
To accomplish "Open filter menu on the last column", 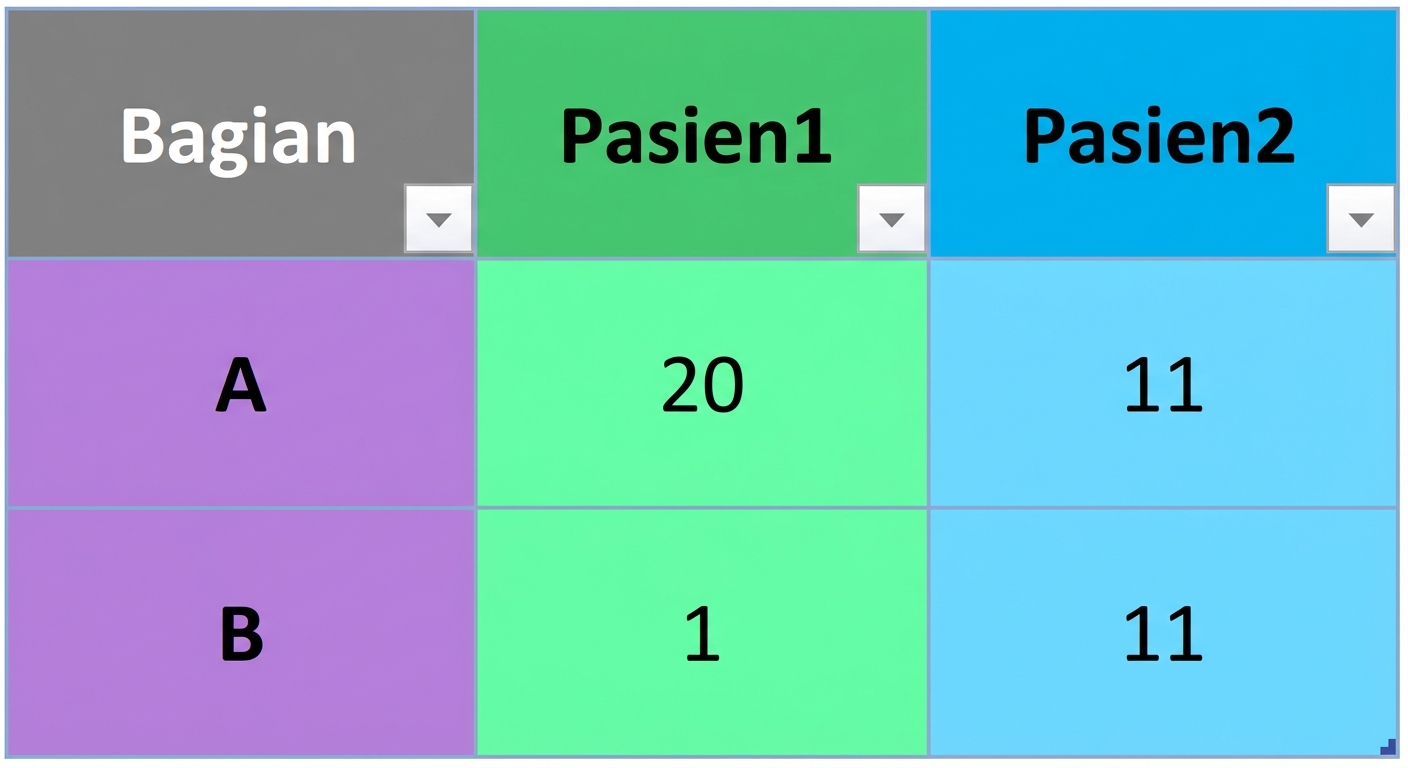I will [1361, 217].
